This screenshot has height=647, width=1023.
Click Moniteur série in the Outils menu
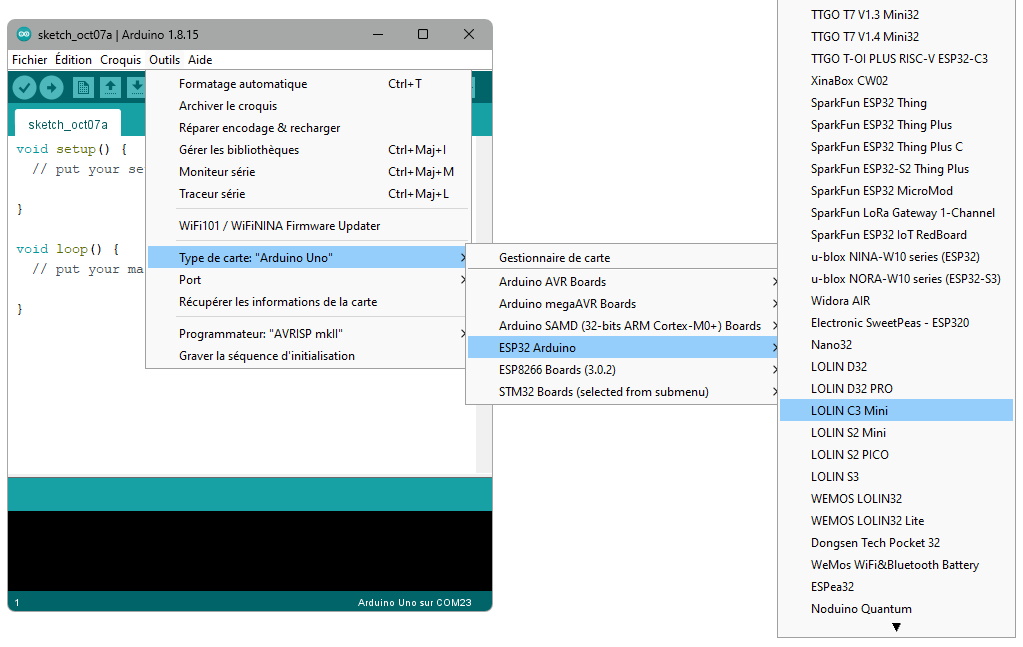click(217, 172)
